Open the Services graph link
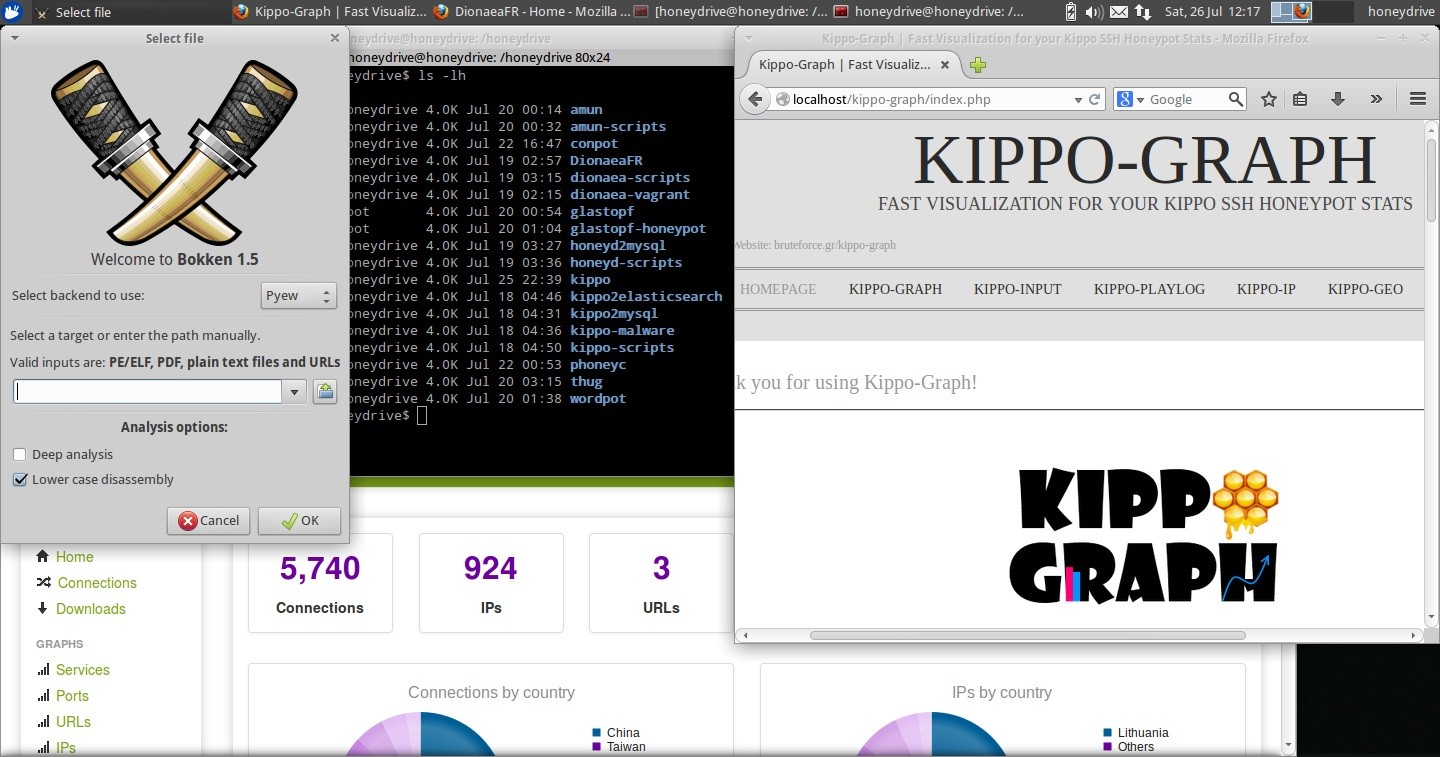The height and width of the screenshot is (757, 1440). click(x=83, y=670)
